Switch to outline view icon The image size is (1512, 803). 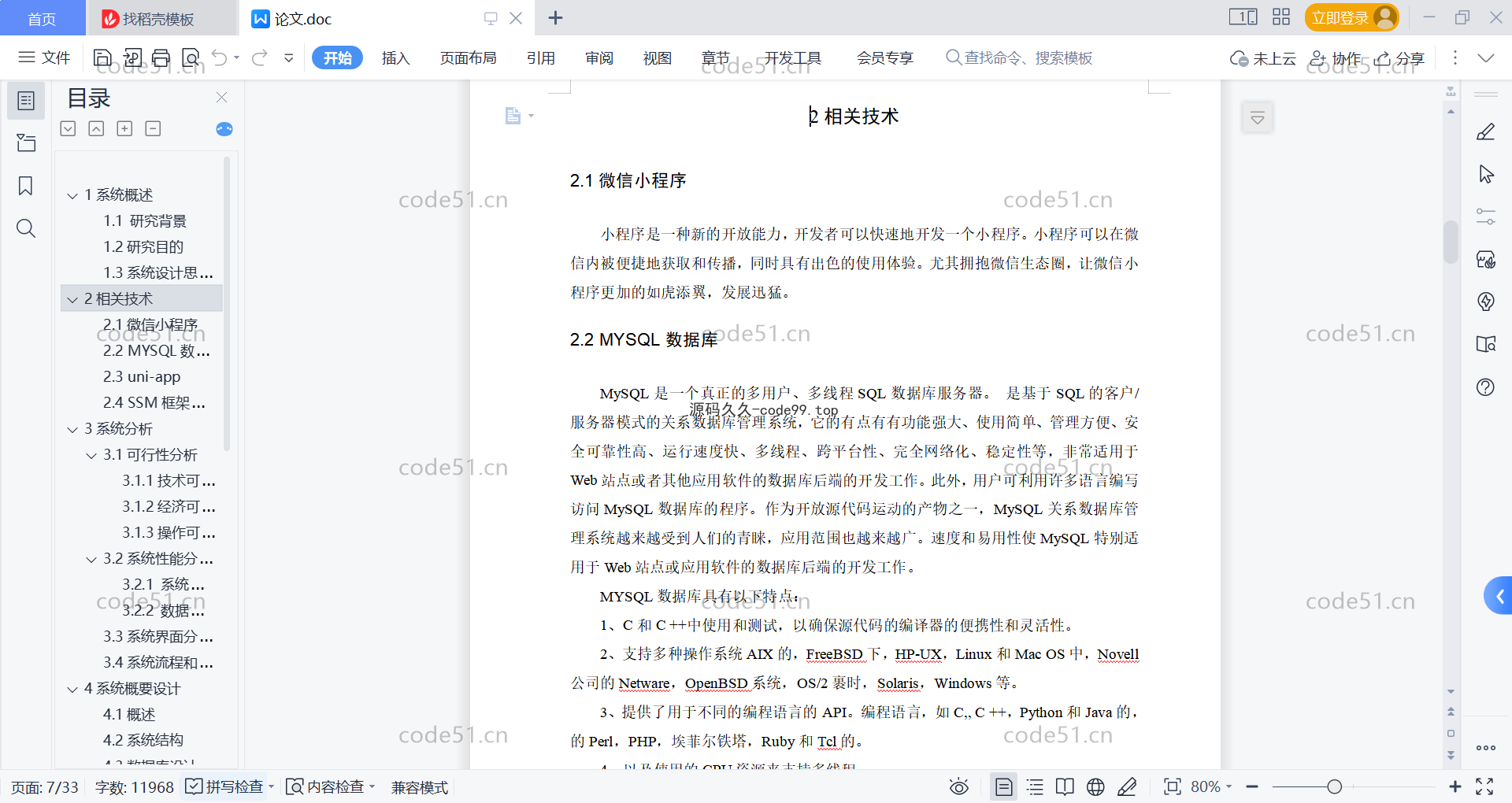[x=1035, y=786]
